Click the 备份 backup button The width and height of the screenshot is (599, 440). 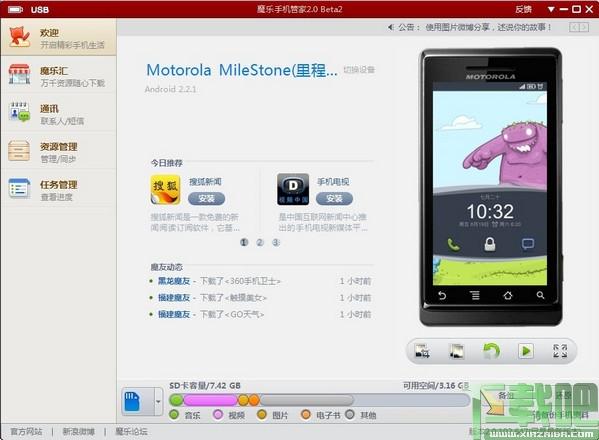[x=506, y=396]
